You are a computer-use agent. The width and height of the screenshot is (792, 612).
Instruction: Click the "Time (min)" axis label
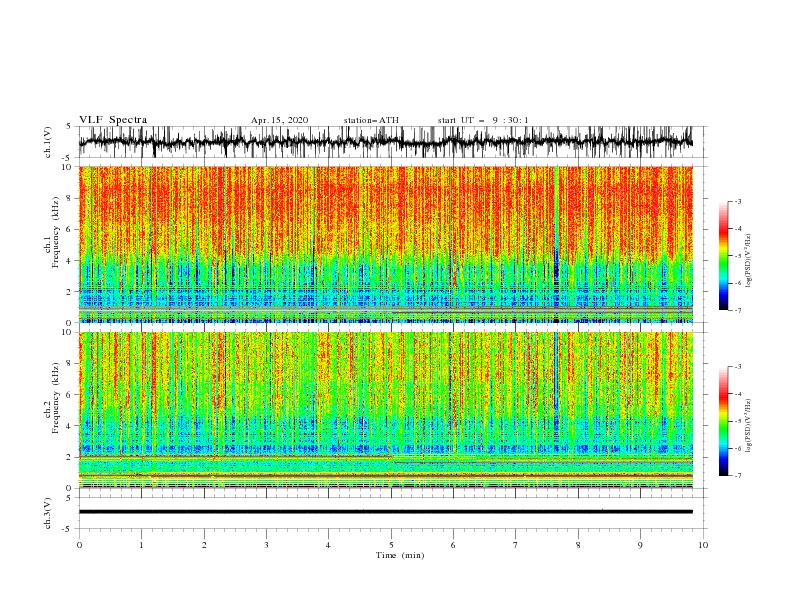click(400, 555)
